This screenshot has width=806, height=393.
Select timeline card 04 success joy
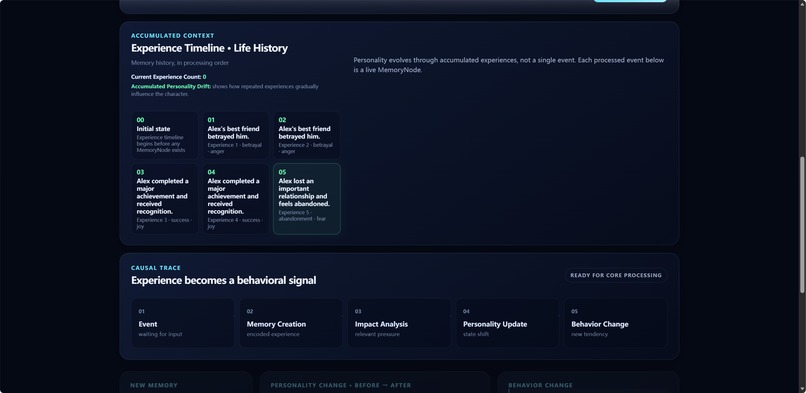click(235, 199)
